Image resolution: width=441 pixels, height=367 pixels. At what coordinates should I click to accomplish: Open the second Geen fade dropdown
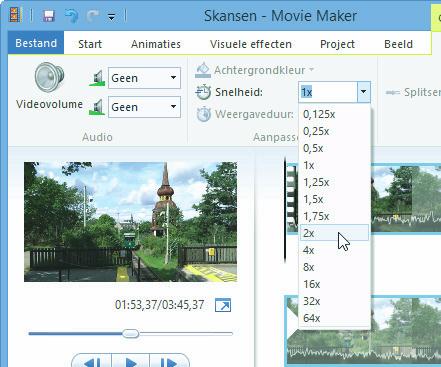(144, 107)
